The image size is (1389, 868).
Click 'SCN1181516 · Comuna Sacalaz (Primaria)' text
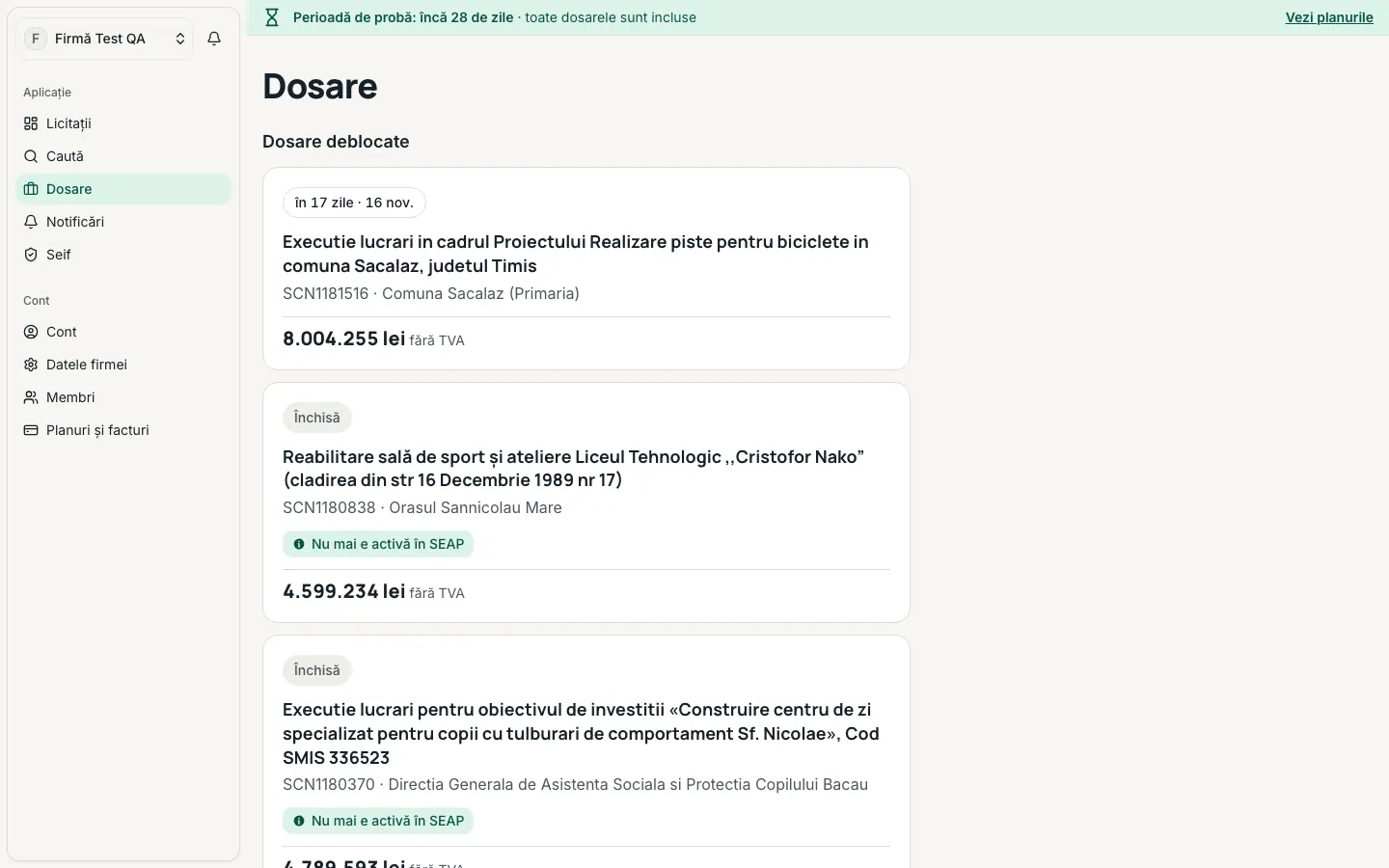tap(431, 293)
